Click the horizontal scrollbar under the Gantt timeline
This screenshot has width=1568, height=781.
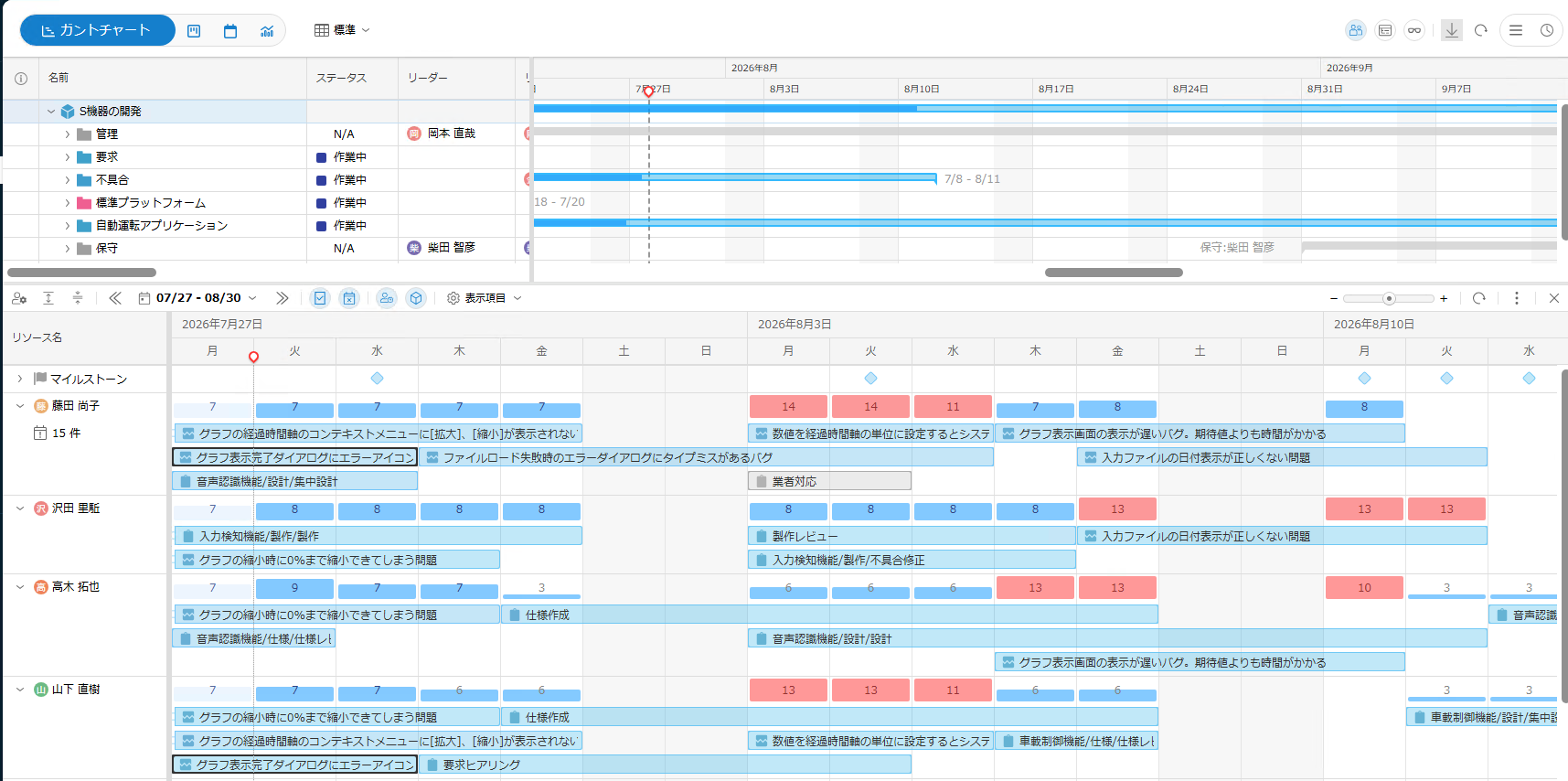click(x=1114, y=273)
